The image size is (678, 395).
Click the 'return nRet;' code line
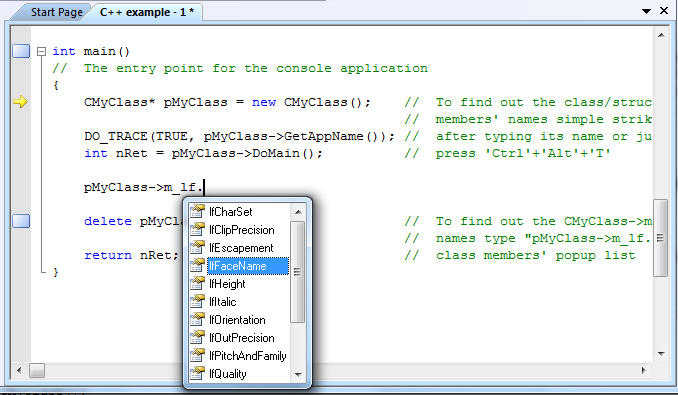coord(131,255)
